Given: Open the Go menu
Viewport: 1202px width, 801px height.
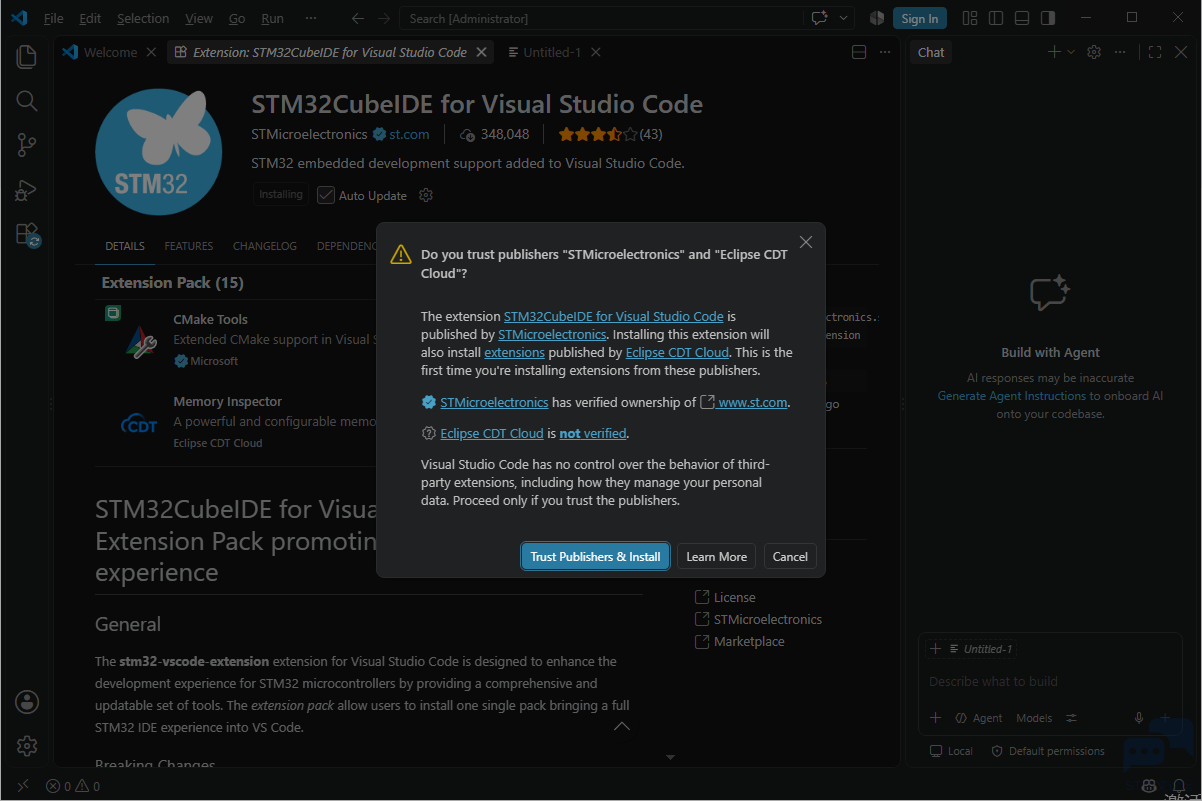Looking at the screenshot, I should 237,18.
